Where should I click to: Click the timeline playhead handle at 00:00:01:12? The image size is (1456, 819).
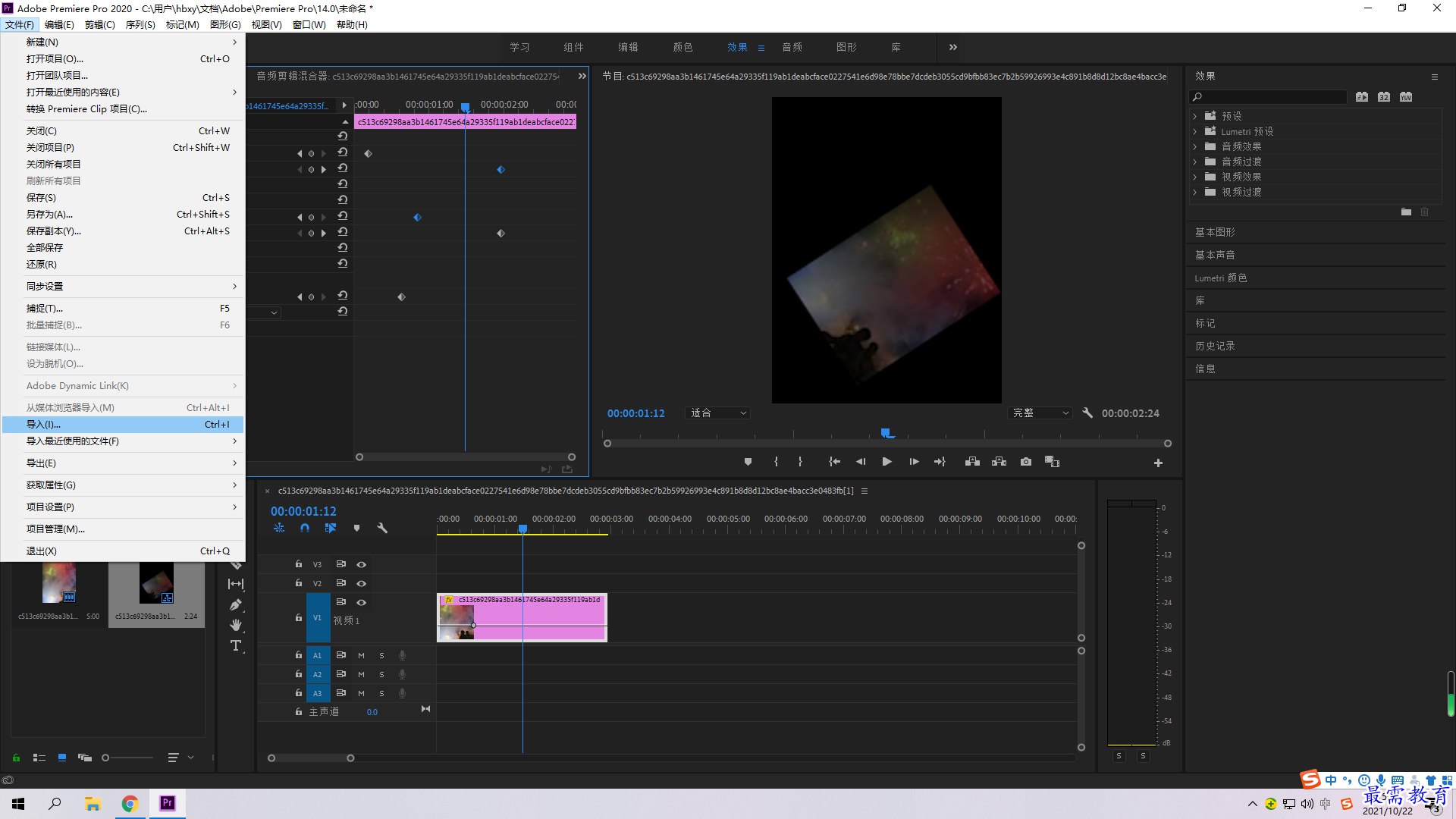[x=522, y=529]
